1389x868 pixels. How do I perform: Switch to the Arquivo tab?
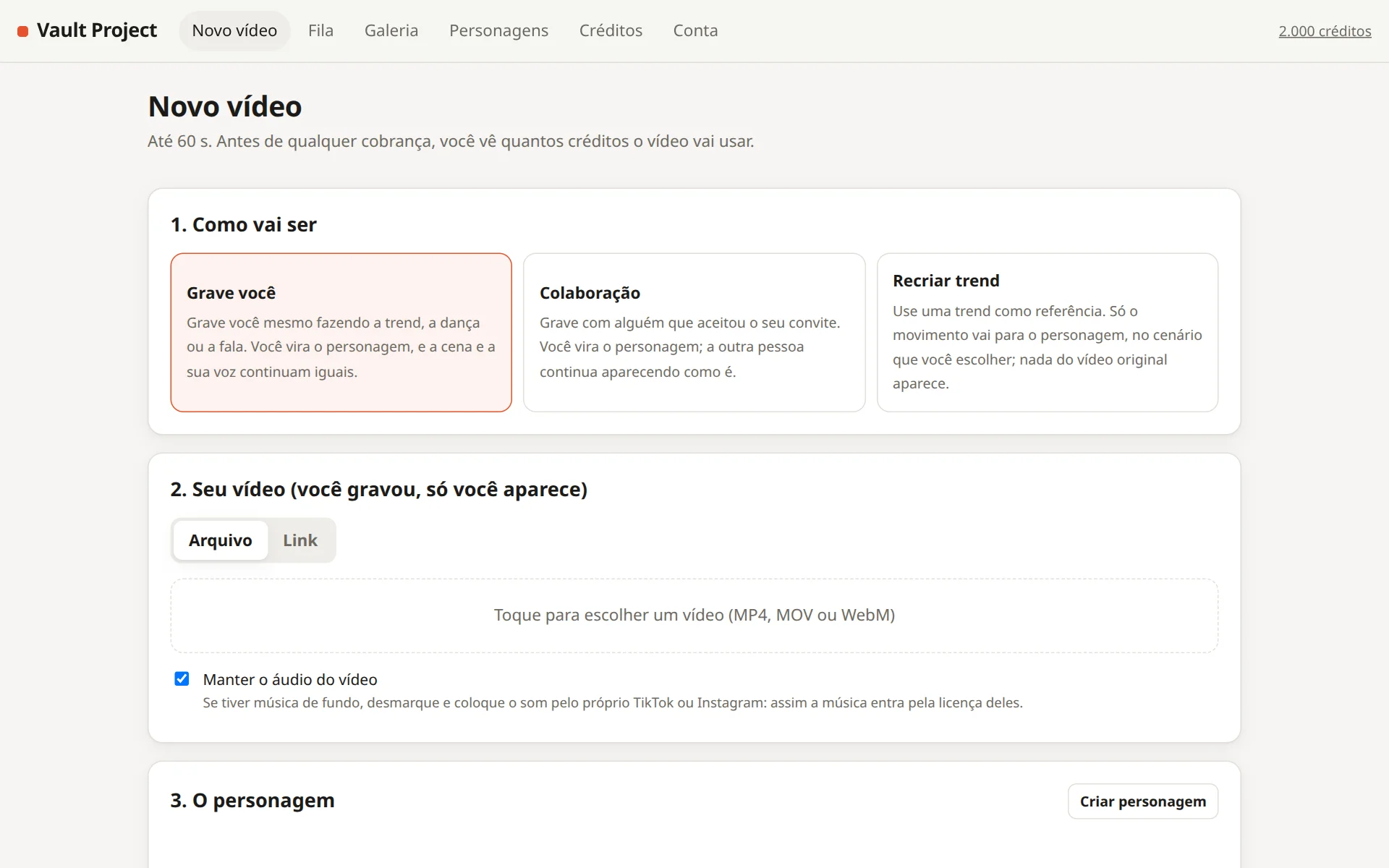point(221,540)
